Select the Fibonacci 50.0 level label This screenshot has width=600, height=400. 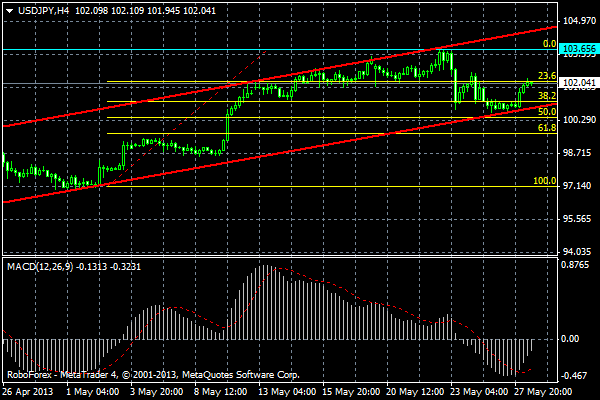pyautogui.click(x=547, y=112)
